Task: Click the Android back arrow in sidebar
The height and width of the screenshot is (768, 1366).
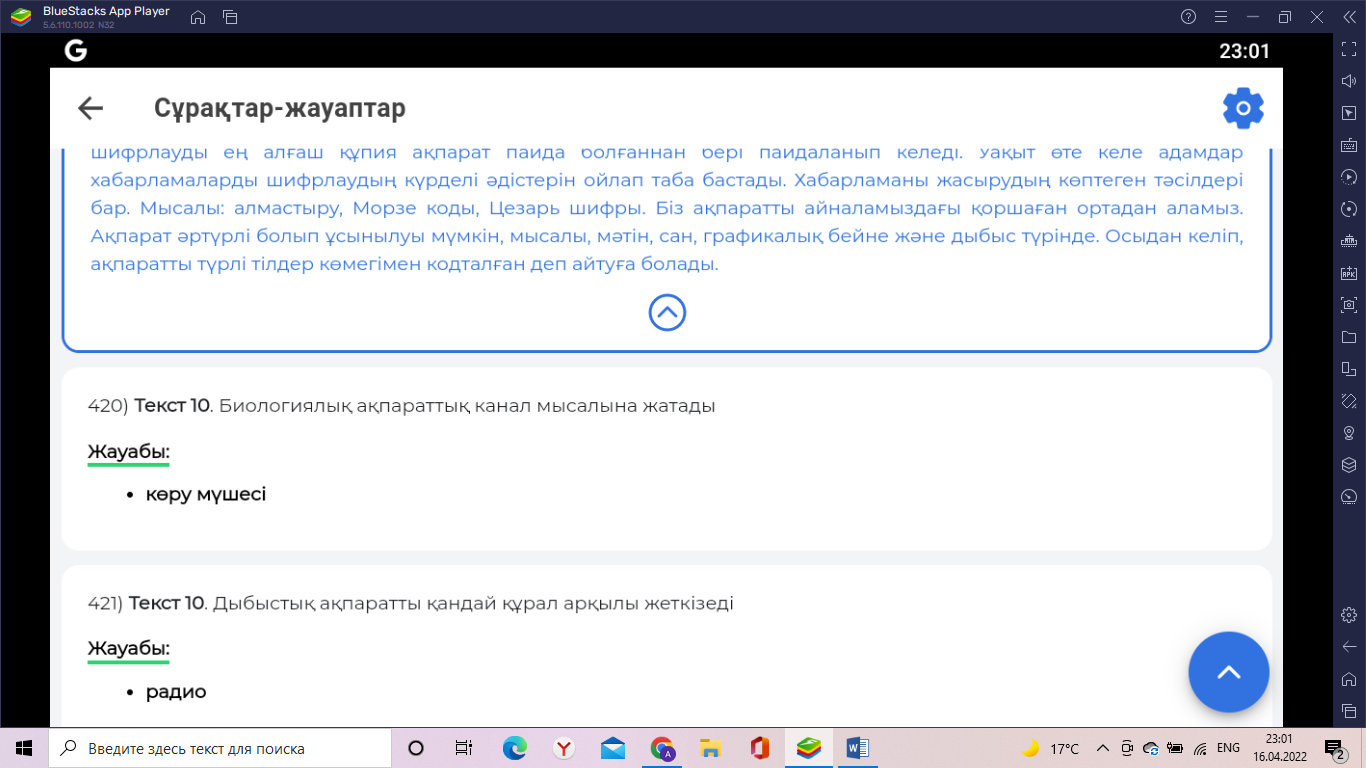Action: (1348, 646)
